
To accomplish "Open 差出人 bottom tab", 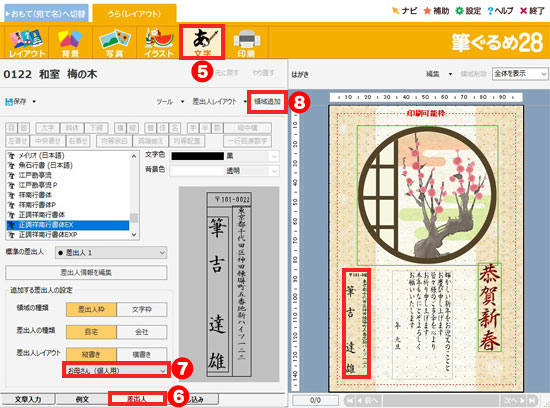I will (x=137, y=399).
